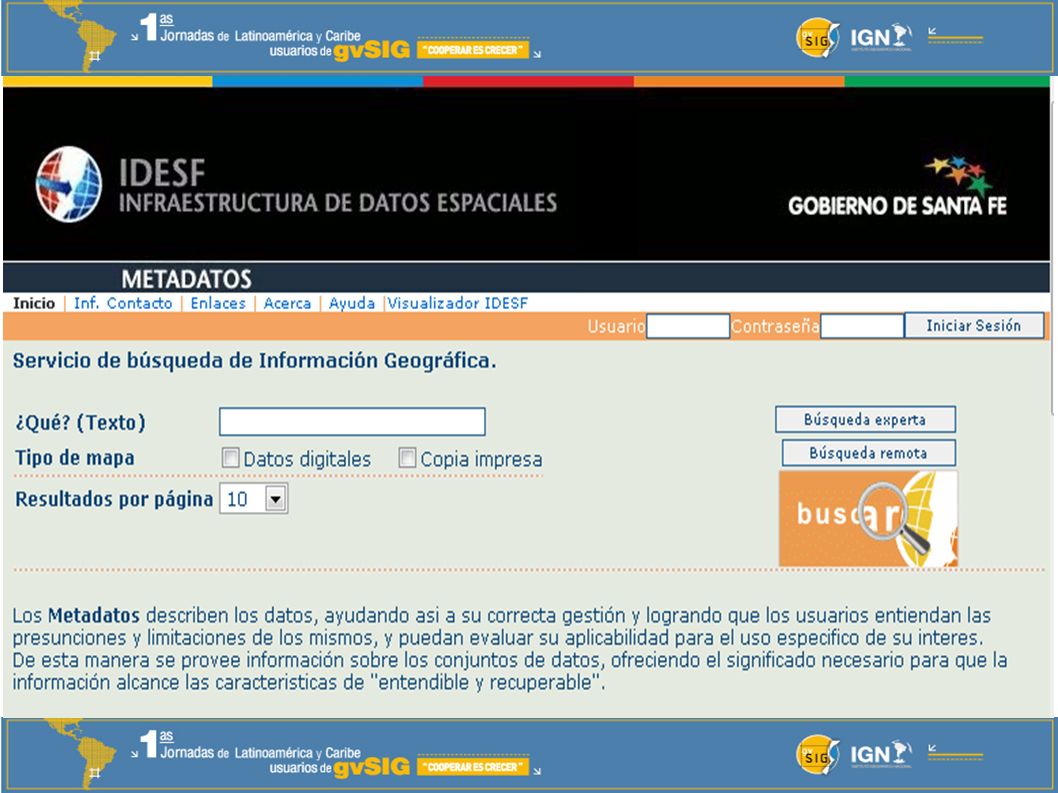Focus the Contraseña password field
1058x793 pixels.
[862, 326]
